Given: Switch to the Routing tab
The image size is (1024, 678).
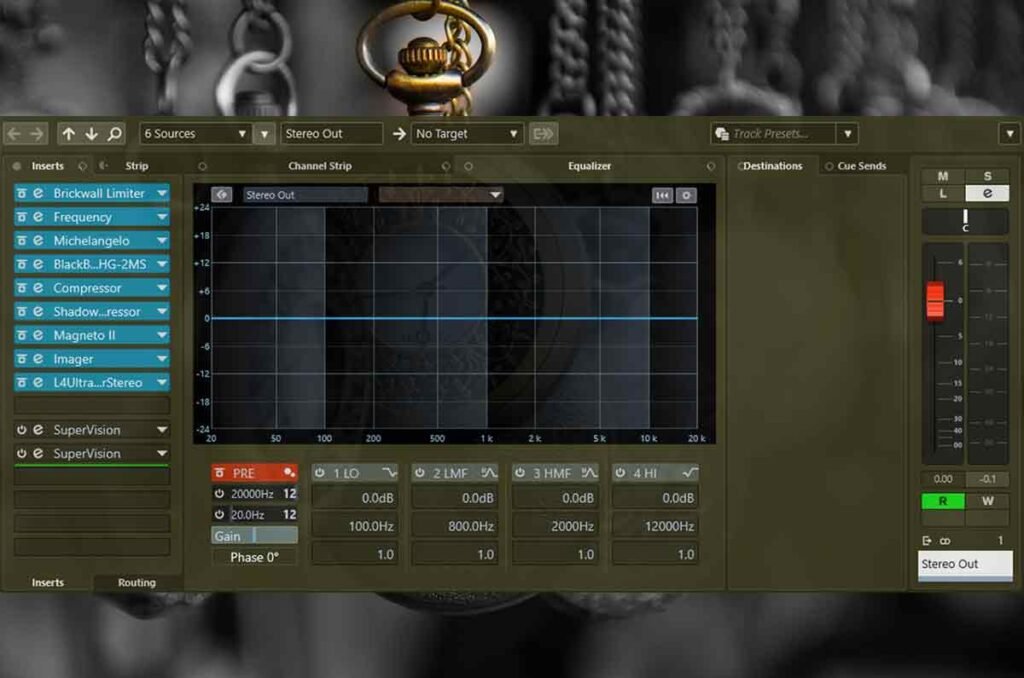Looking at the screenshot, I should [136, 582].
